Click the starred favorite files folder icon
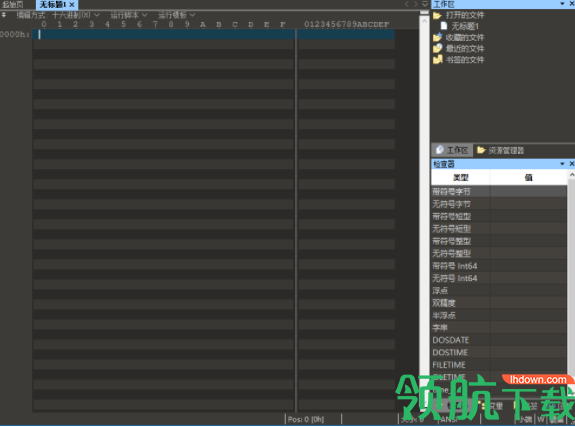Screen dimensions: 575x427 point(437,37)
